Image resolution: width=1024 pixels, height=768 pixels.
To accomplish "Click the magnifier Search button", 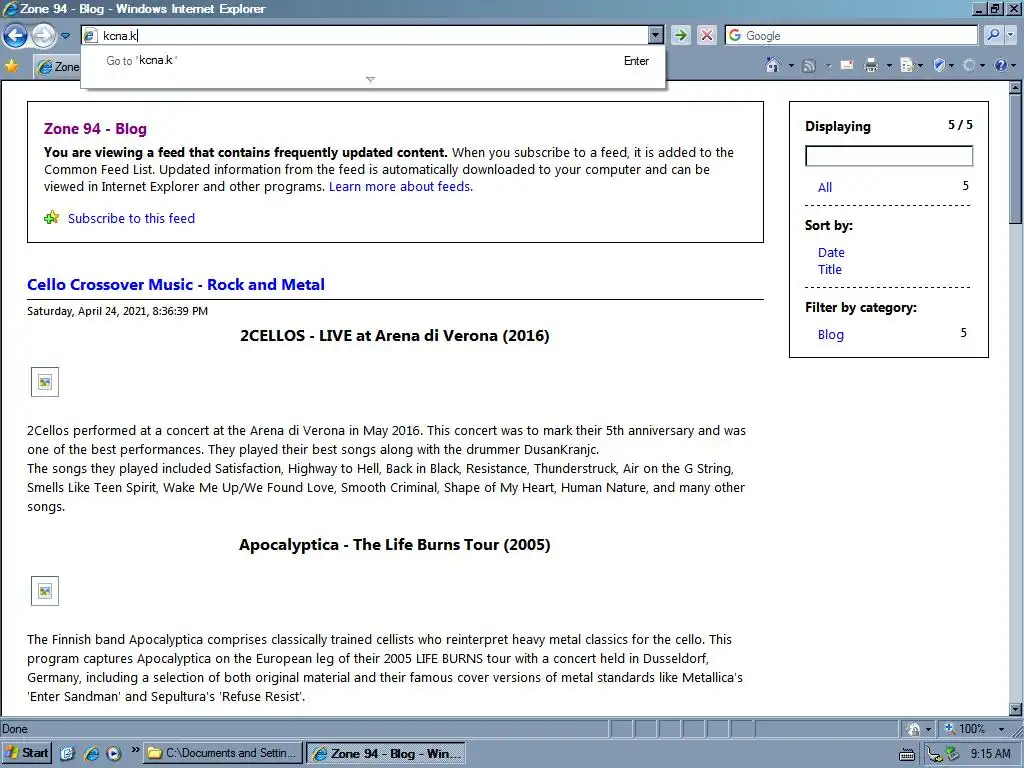I will 993,35.
